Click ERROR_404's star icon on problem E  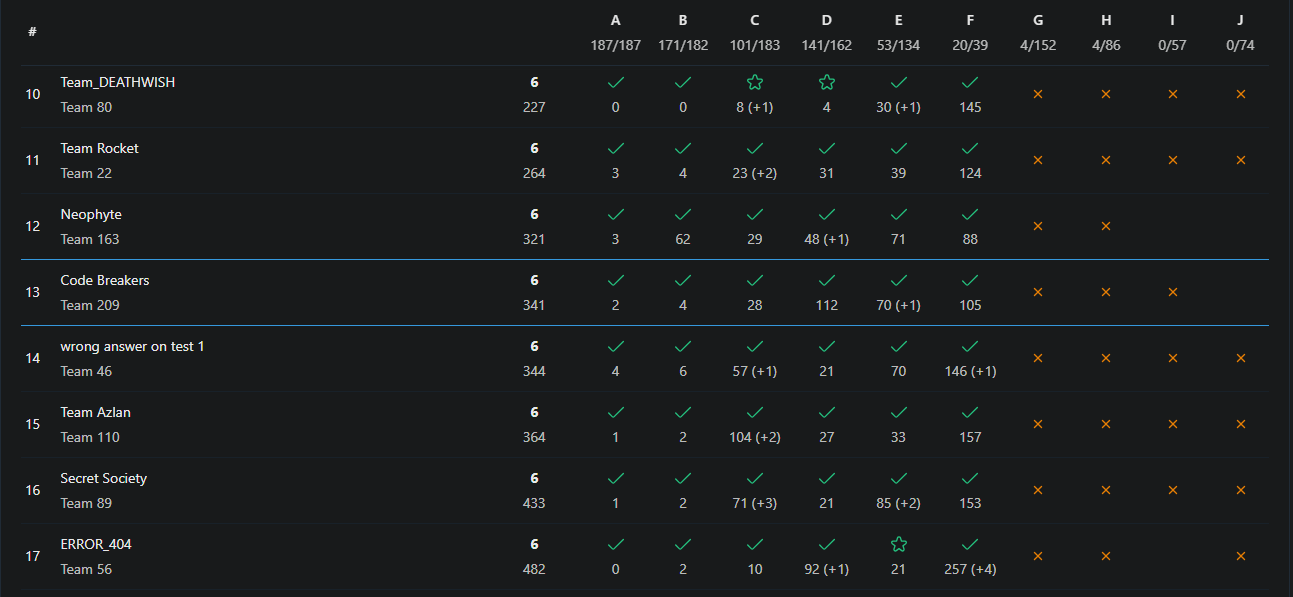tap(898, 544)
